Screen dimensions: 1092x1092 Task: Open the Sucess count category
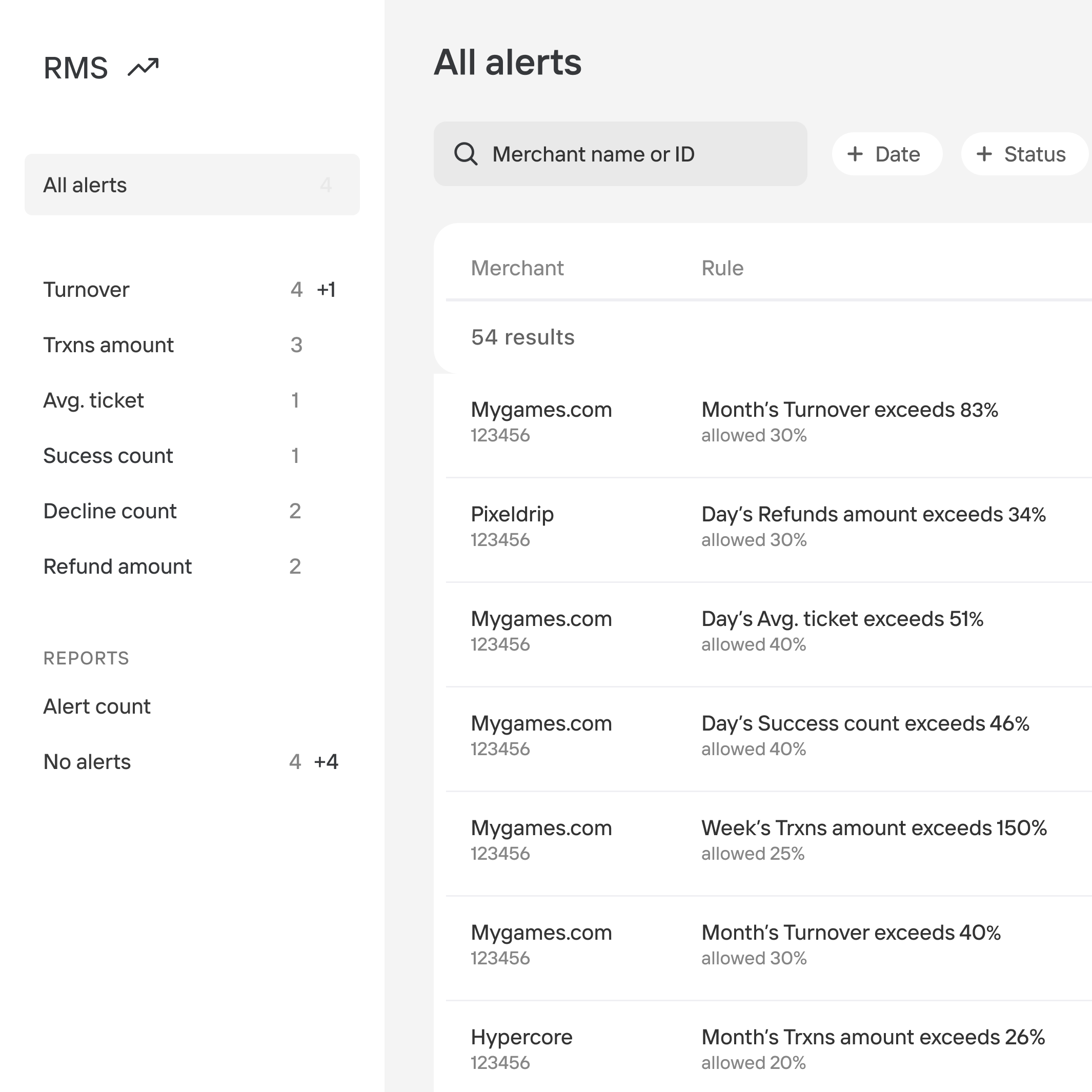click(192, 456)
